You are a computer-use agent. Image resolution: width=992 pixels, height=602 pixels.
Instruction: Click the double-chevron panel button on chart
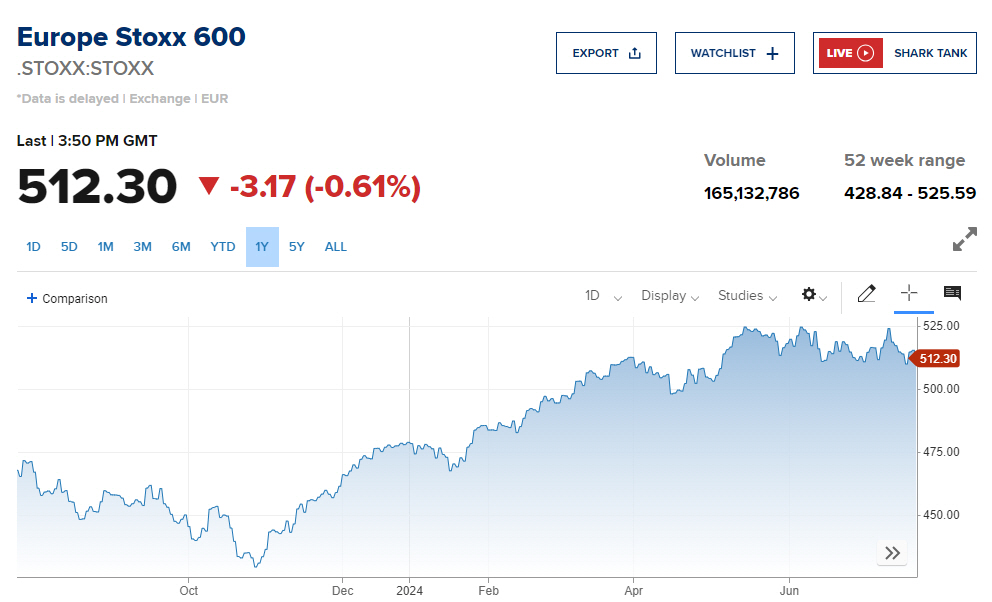pyautogui.click(x=891, y=552)
